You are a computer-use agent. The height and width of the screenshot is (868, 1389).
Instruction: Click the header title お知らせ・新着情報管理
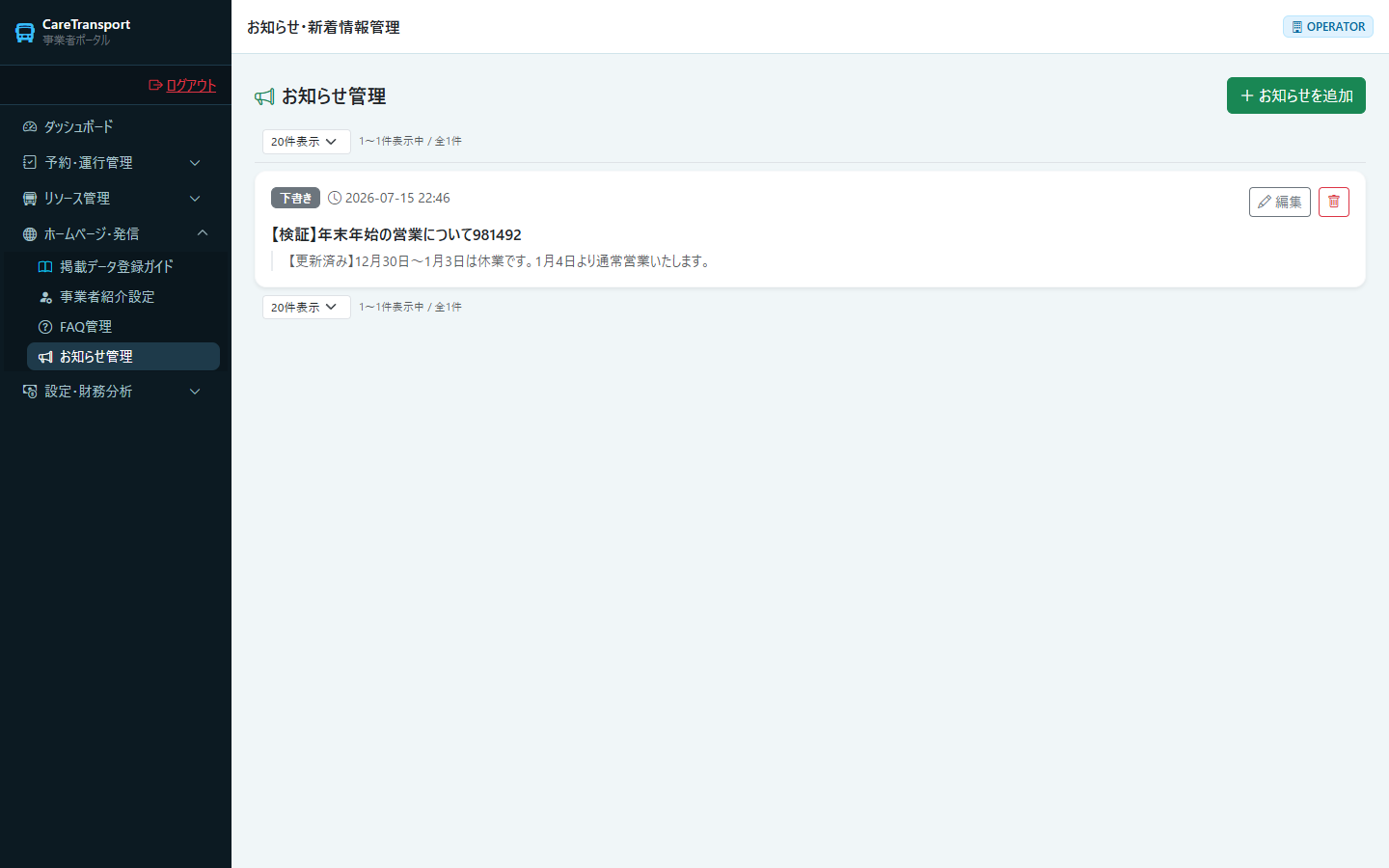323,27
